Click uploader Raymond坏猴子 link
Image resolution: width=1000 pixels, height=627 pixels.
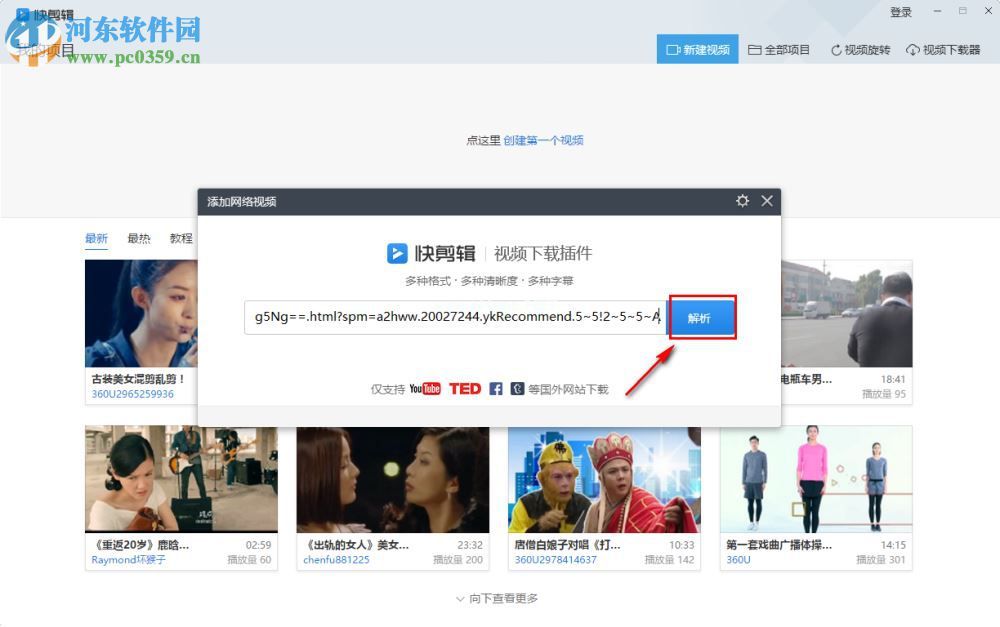tap(128, 560)
